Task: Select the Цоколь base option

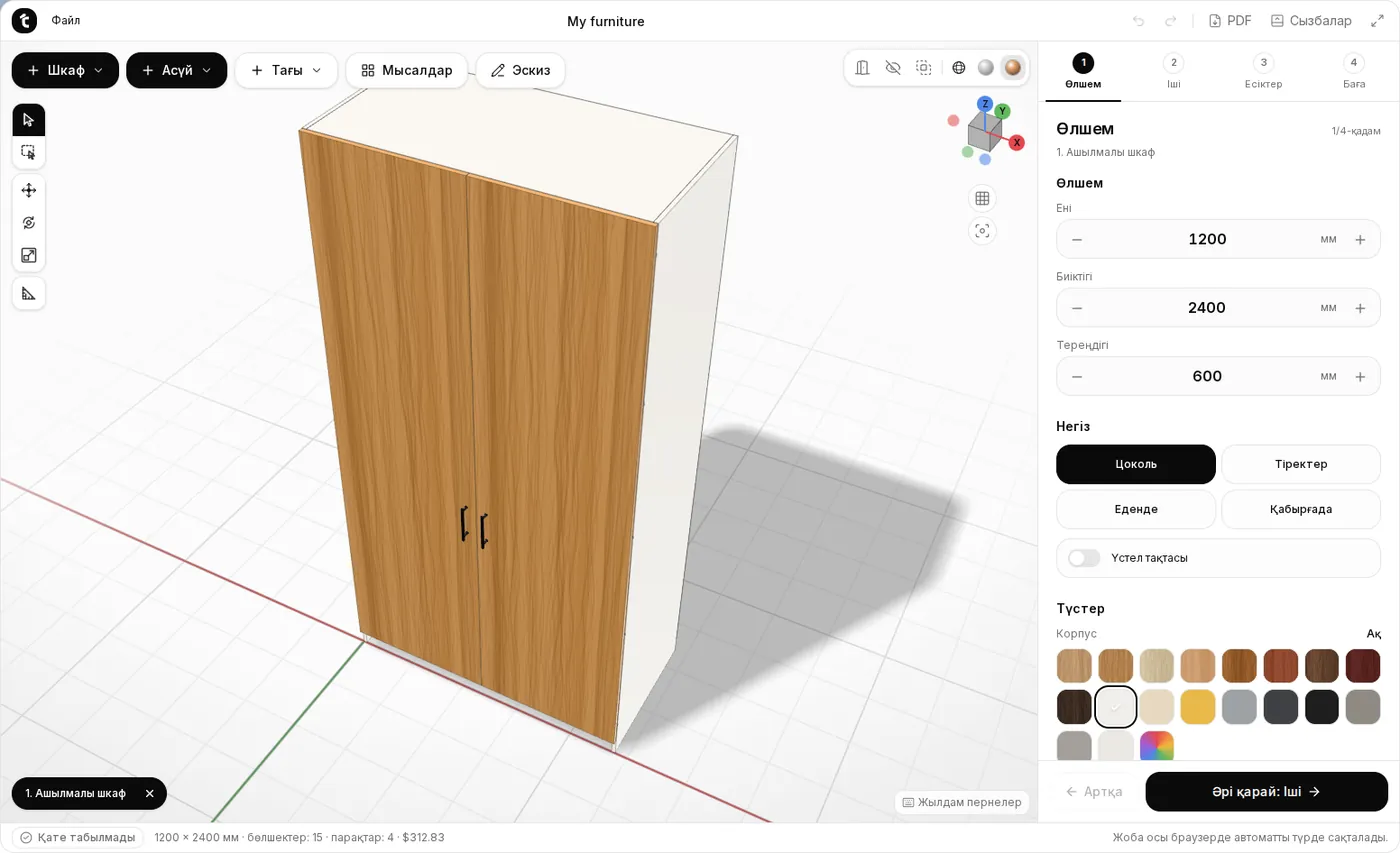Action: tap(1136, 464)
